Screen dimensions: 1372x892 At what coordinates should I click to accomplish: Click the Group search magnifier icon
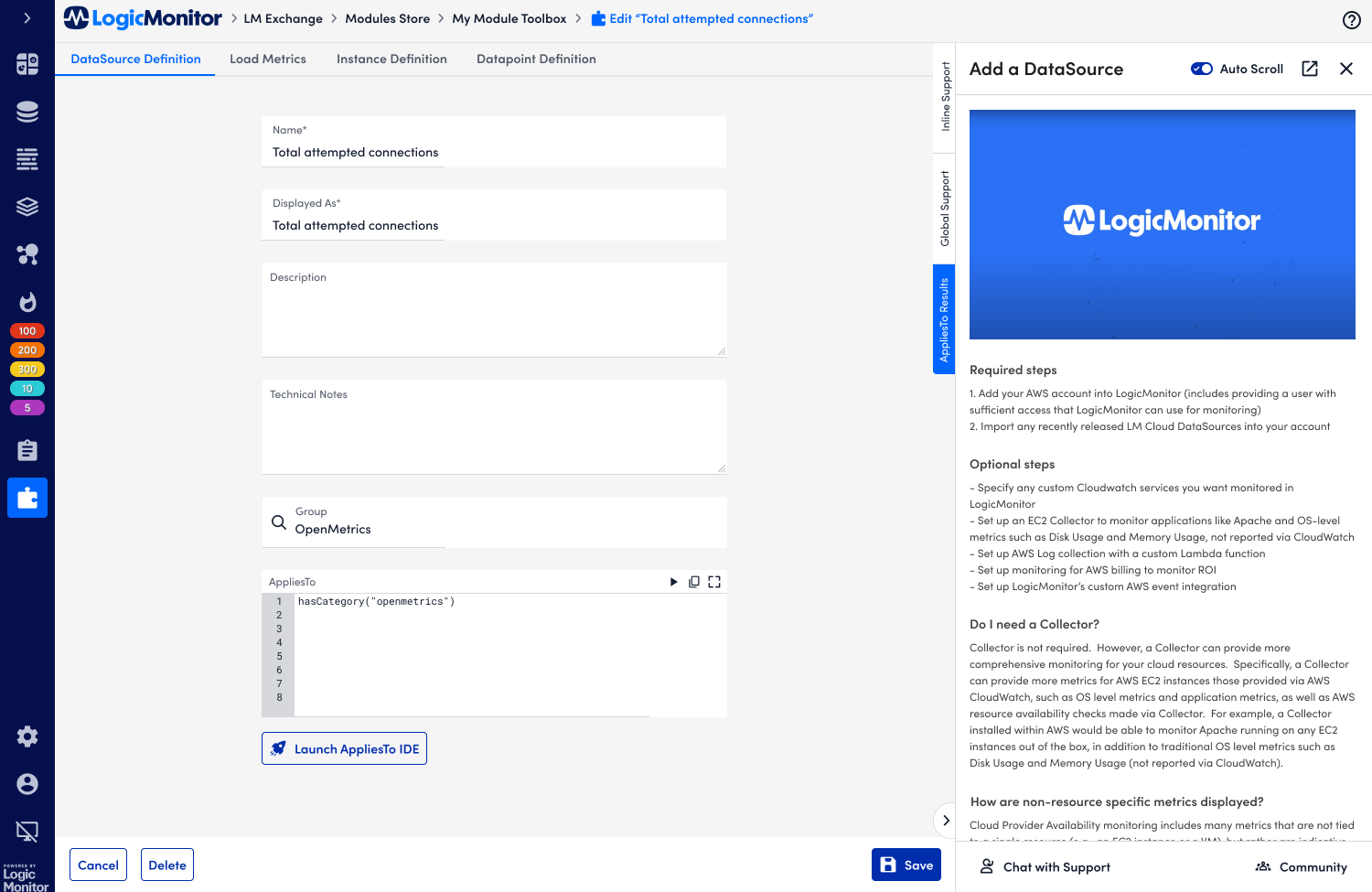click(279, 522)
